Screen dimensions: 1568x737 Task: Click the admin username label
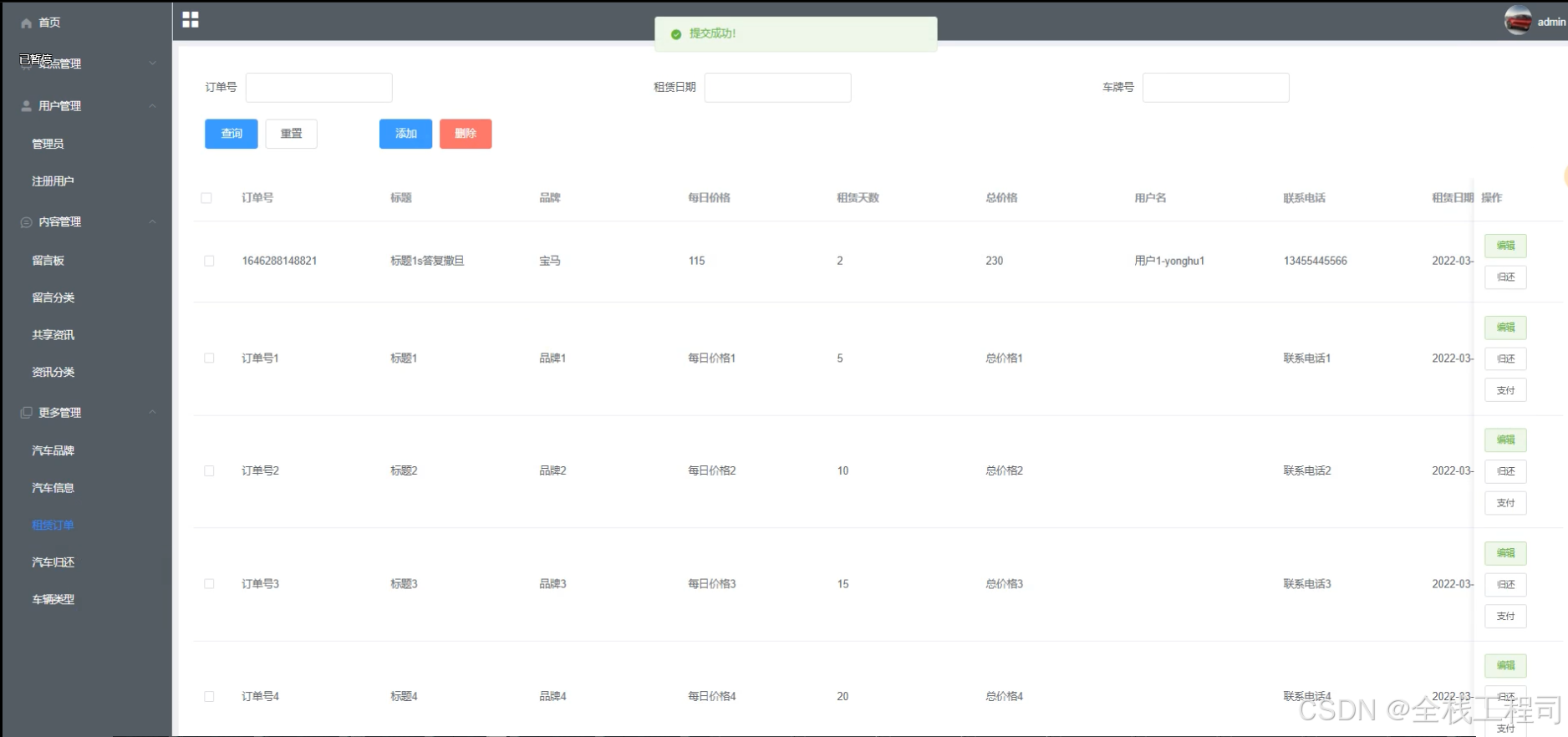click(x=1551, y=22)
